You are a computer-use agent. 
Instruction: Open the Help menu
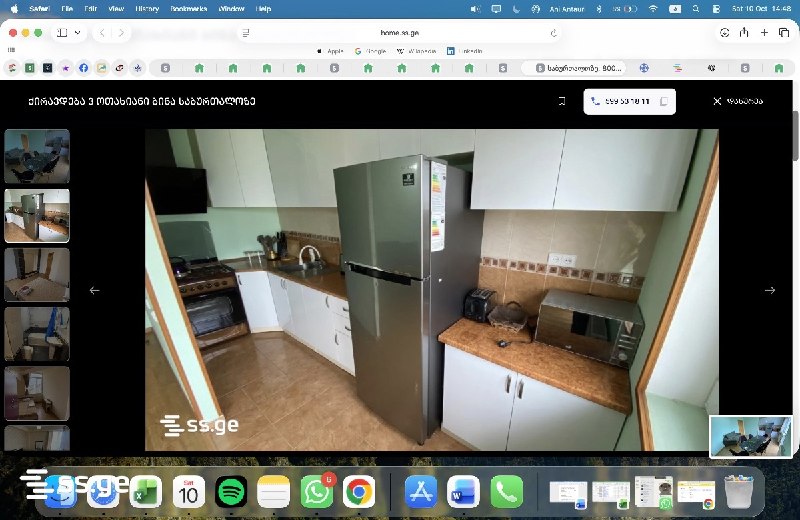(x=263, y=9)
